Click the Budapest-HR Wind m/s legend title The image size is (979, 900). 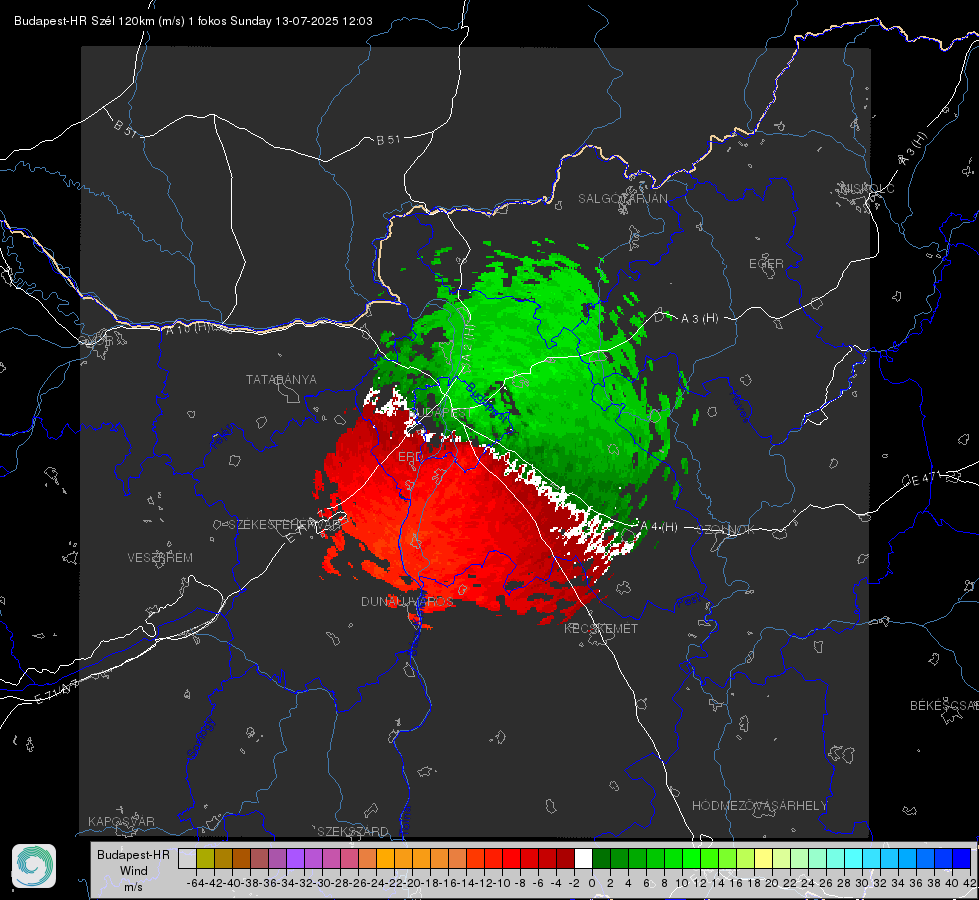(x=134, y=871)
